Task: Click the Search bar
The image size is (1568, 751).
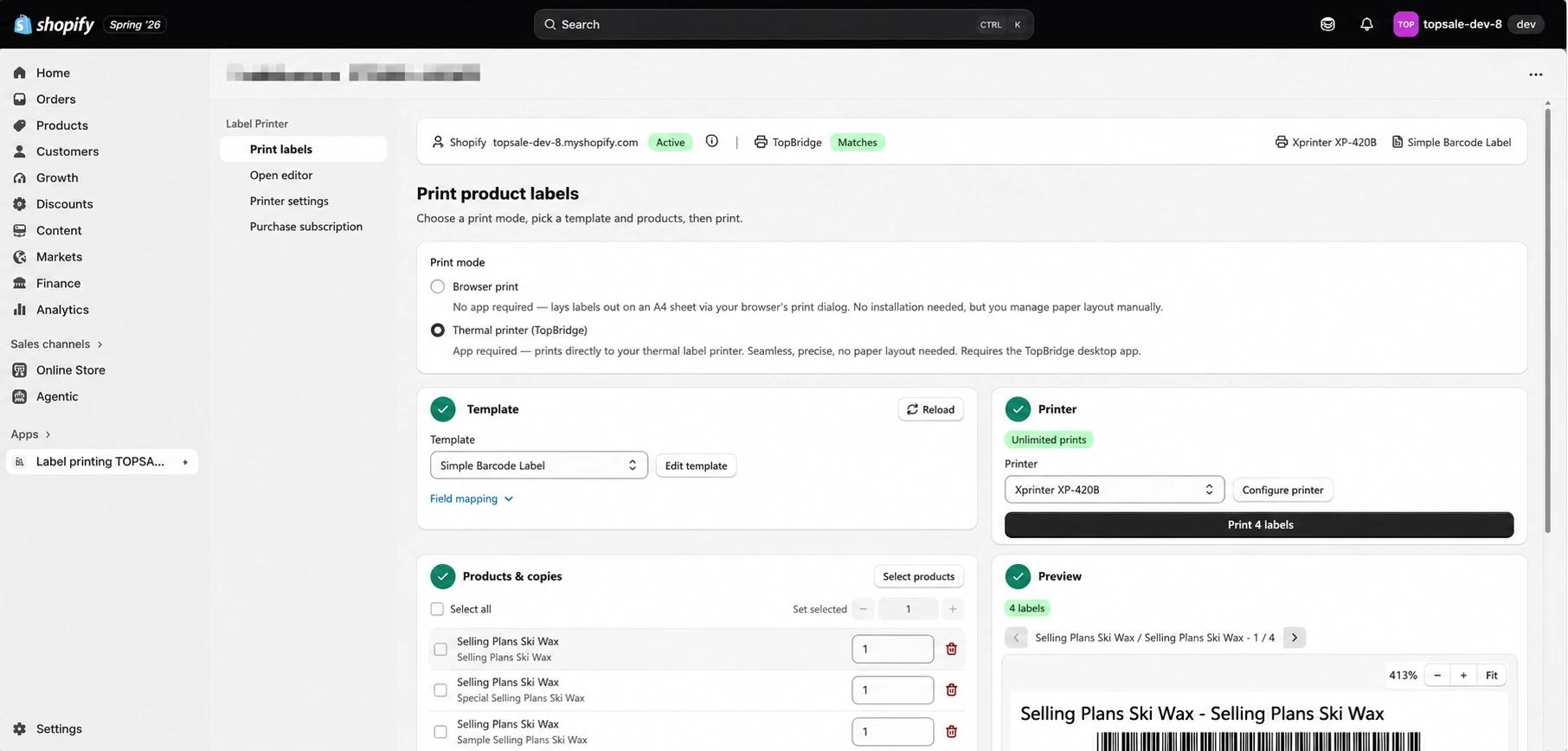Action: pyautogui.click(x=783, y=24)
